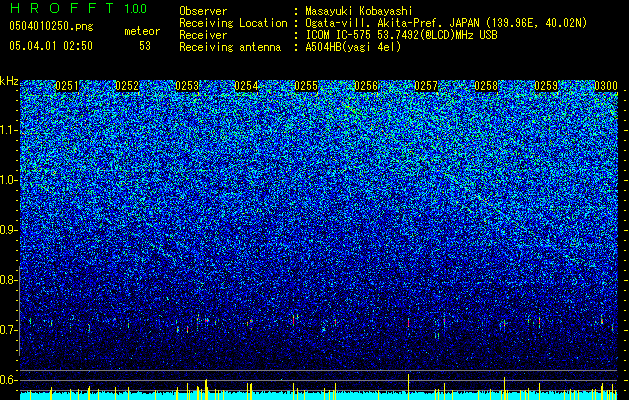
Task: Click the Receiving Location label
Action: 233,23
